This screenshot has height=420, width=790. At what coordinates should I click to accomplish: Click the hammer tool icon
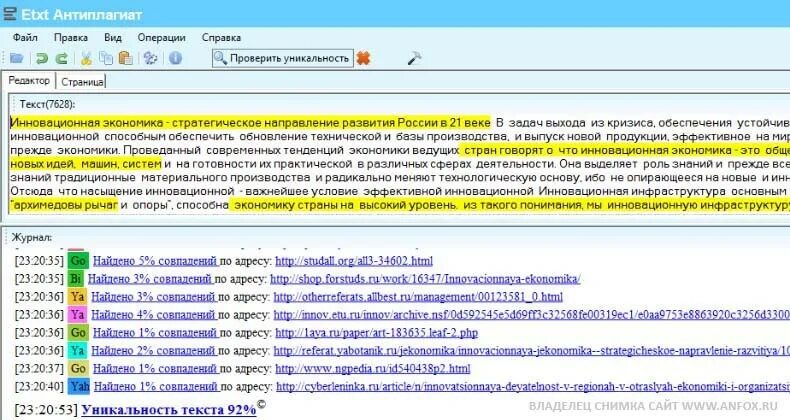(x=414, y=58)
